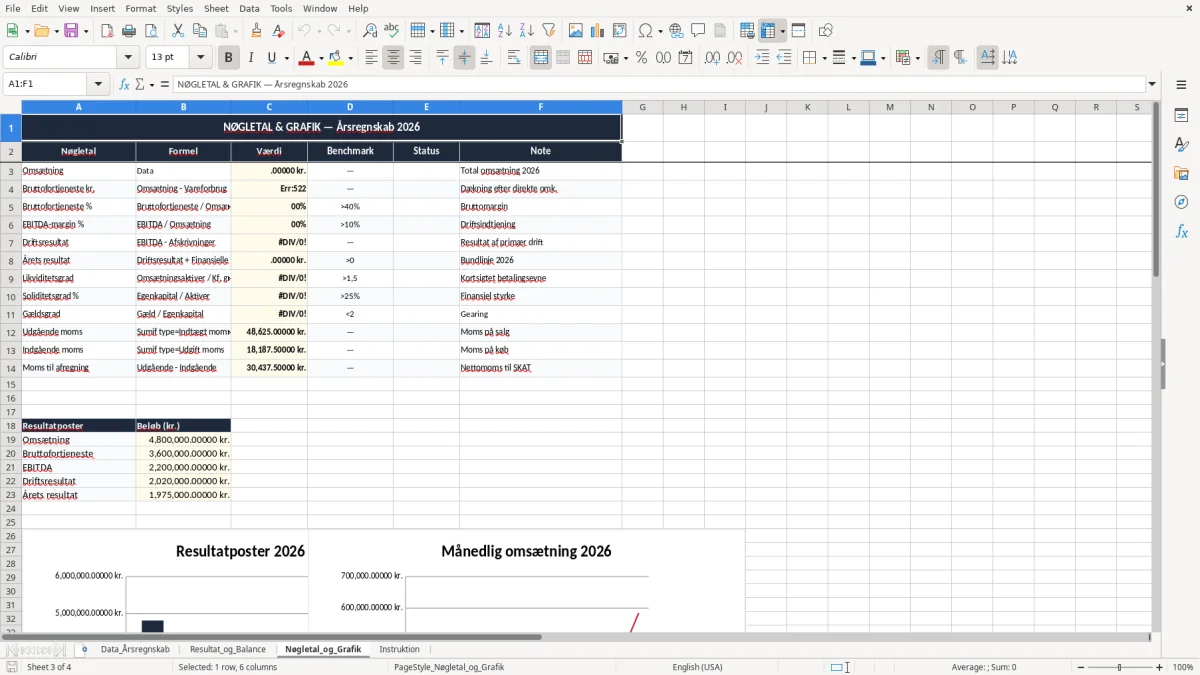This screenshot has width=1200, height=675.
Task: Insert Pivot Table icon
Action: (x=620, y=31)
